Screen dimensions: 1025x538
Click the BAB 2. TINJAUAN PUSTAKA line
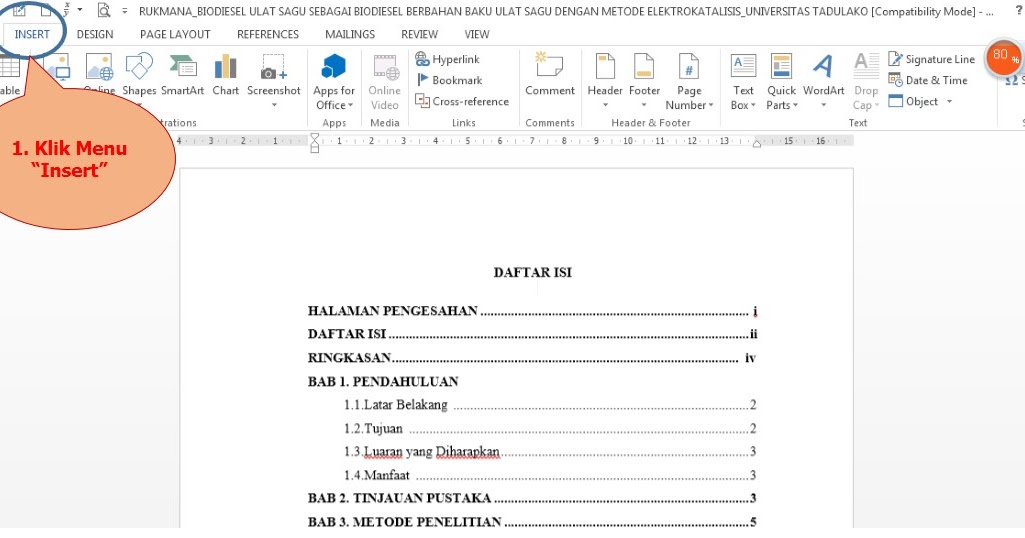click(532, 498)
